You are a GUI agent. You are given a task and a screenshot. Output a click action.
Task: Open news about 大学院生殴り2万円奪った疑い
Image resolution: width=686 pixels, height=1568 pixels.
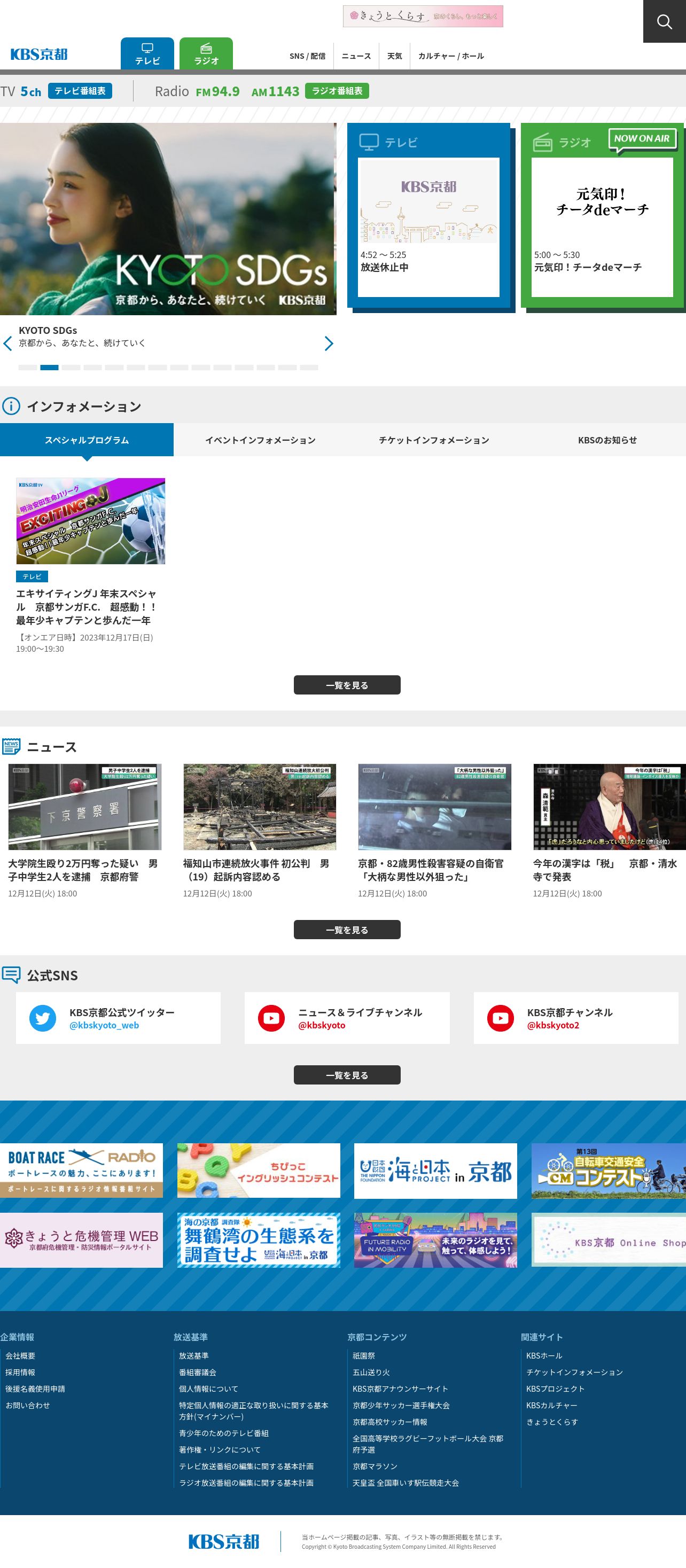[84, 831]
